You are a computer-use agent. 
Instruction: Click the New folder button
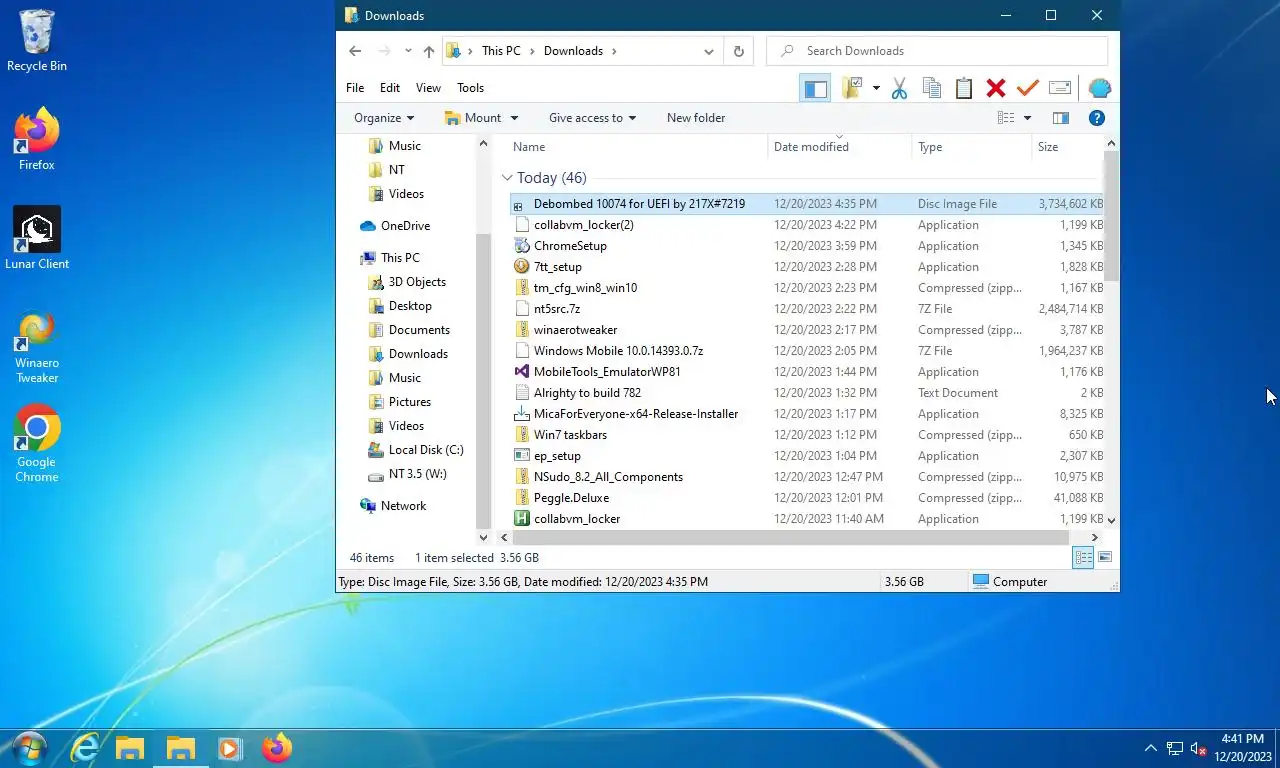pyautogui.click(x=696, y=118)
